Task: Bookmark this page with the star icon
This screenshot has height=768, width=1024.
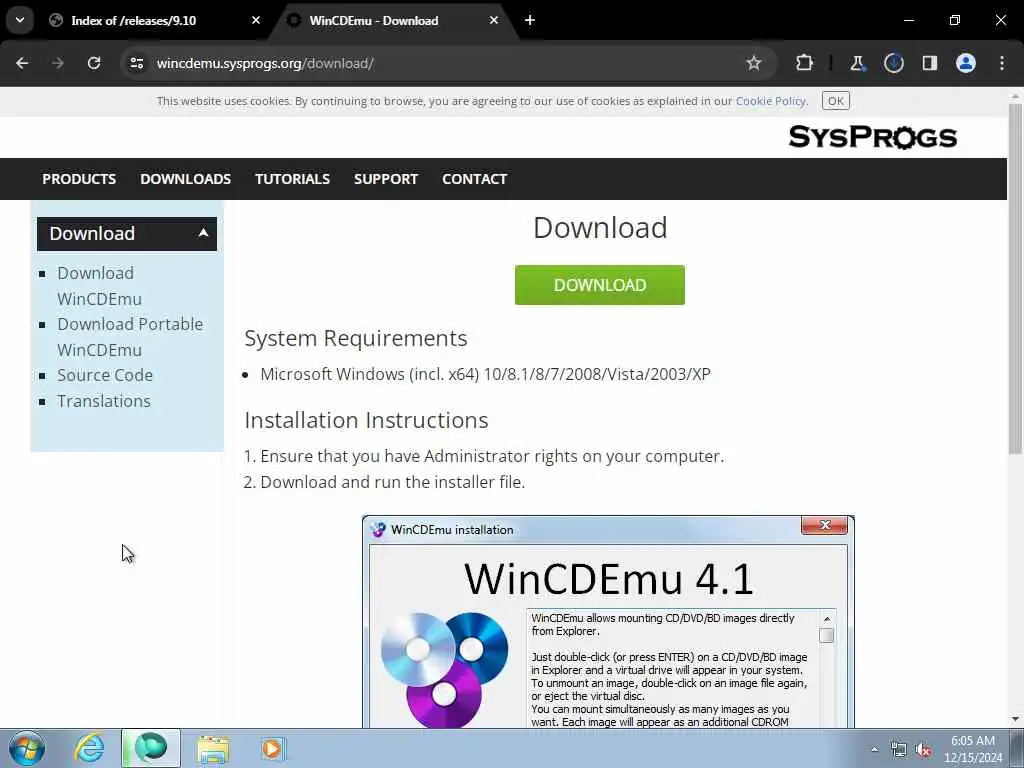Action: coord(754,63)
